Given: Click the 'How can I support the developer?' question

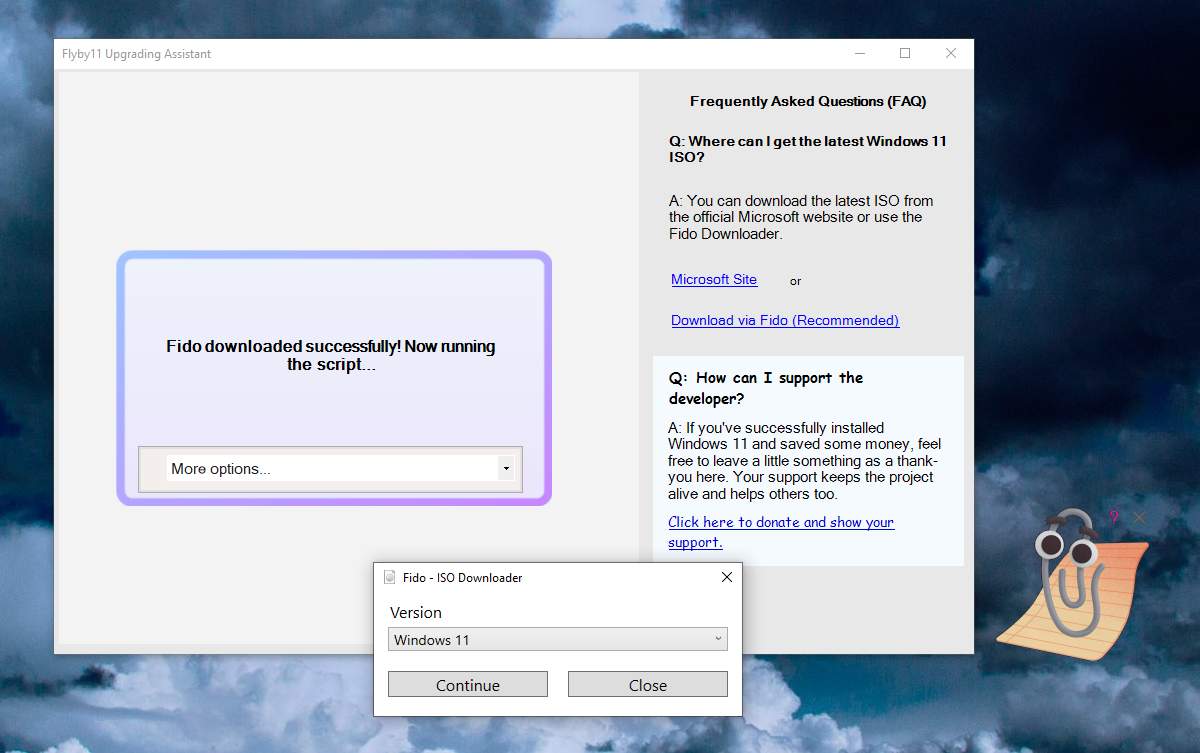Looking at the screenshot, I should click(766, 388).
